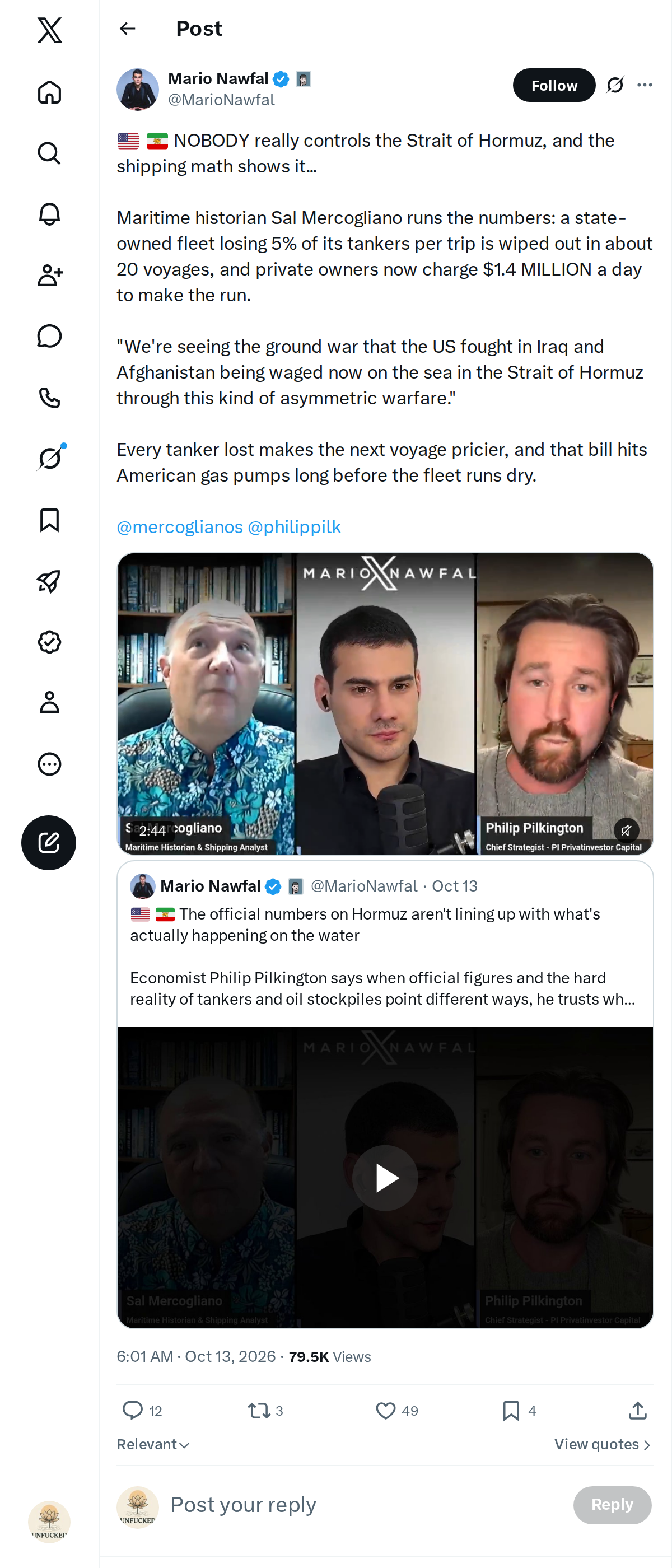
Task: Open Home from the sidebar
Action: pyautogui.click(x=49, y=92)
